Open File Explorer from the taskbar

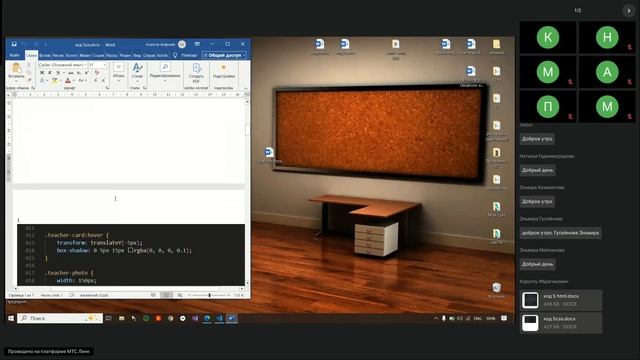coord(122,318)
